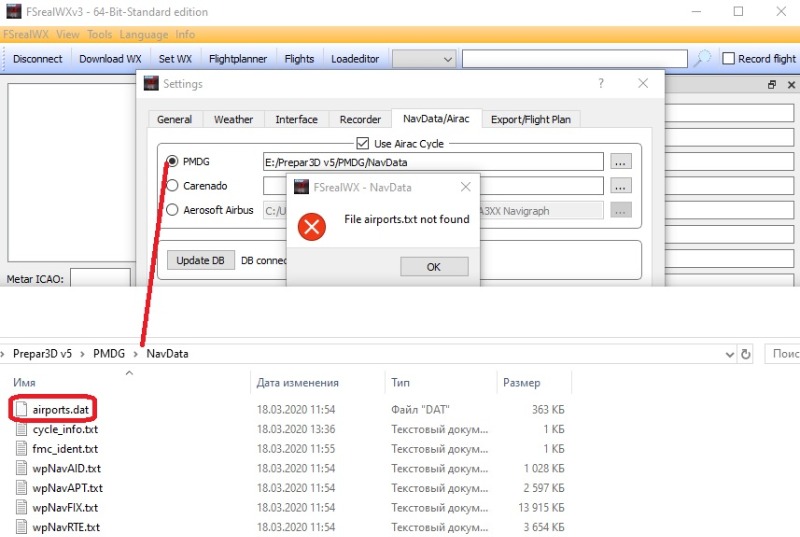Click the PMDG path input field

433,162
